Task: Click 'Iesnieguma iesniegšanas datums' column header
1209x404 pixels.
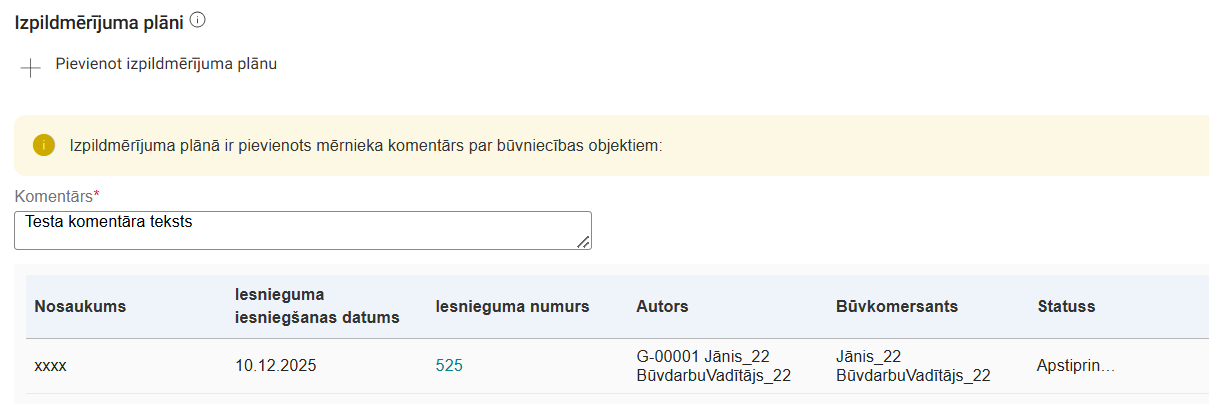Action: (x=310, y=307)
